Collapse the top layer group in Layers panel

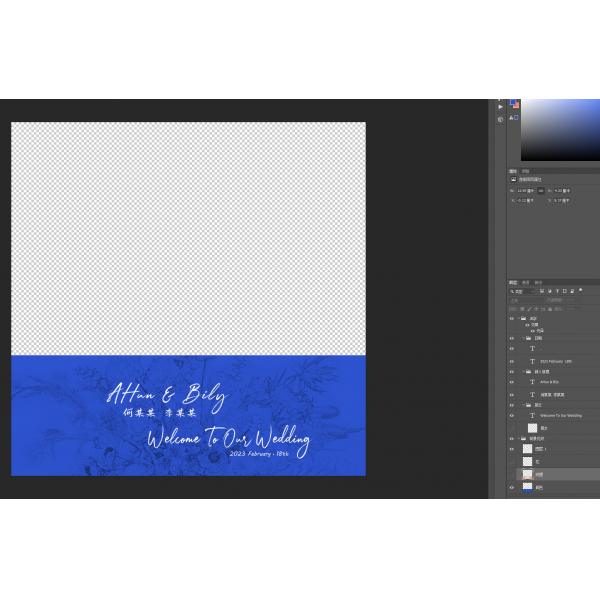tap(523, 319)
